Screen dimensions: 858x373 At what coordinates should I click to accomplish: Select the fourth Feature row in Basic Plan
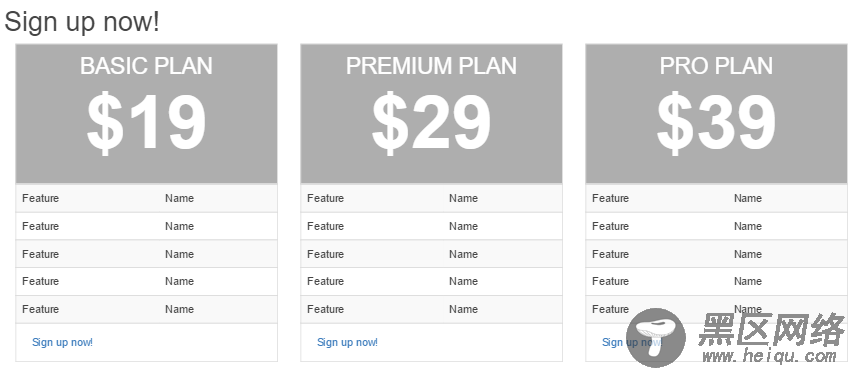coord(146,282)
